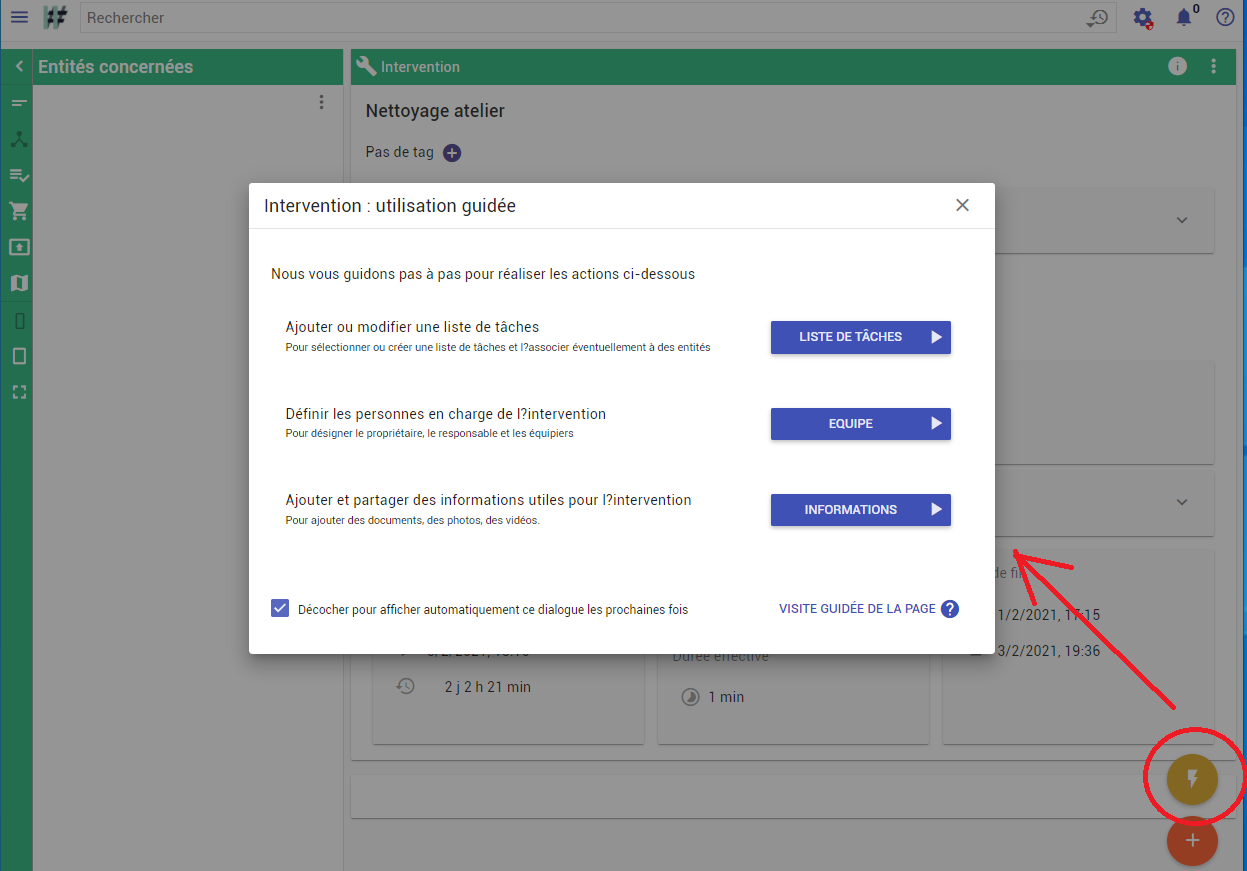The height and width of the screenshot is (871, 1247).
Task: Select the notes lines sidebar icon
Action: [x=19, y=103]
